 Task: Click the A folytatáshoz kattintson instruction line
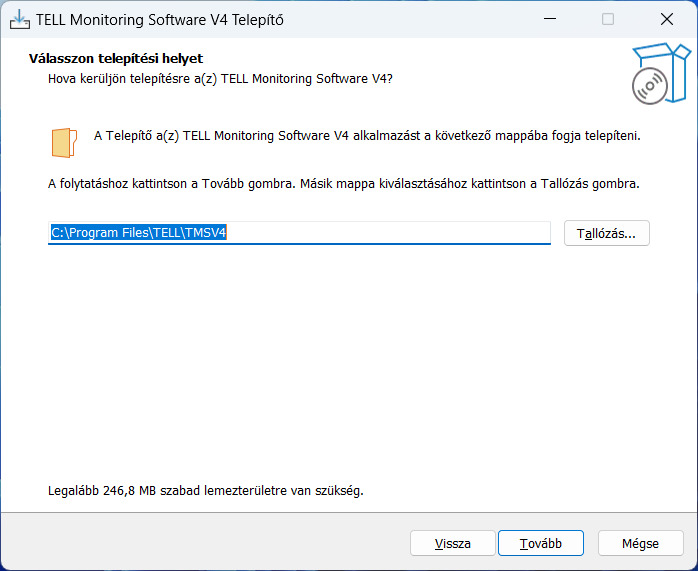click(344, 183)
